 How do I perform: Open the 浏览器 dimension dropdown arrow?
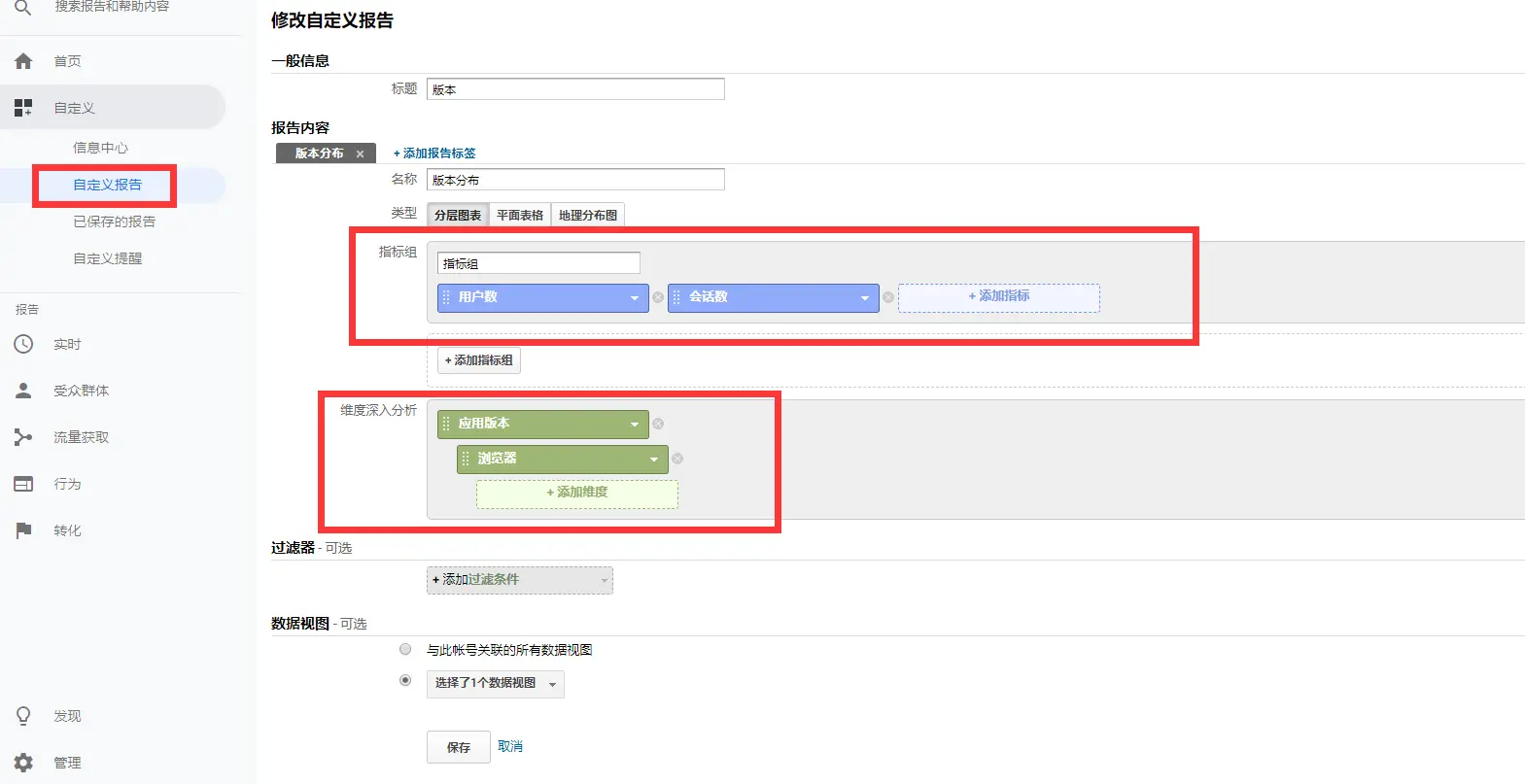click(x=654, y=460)
